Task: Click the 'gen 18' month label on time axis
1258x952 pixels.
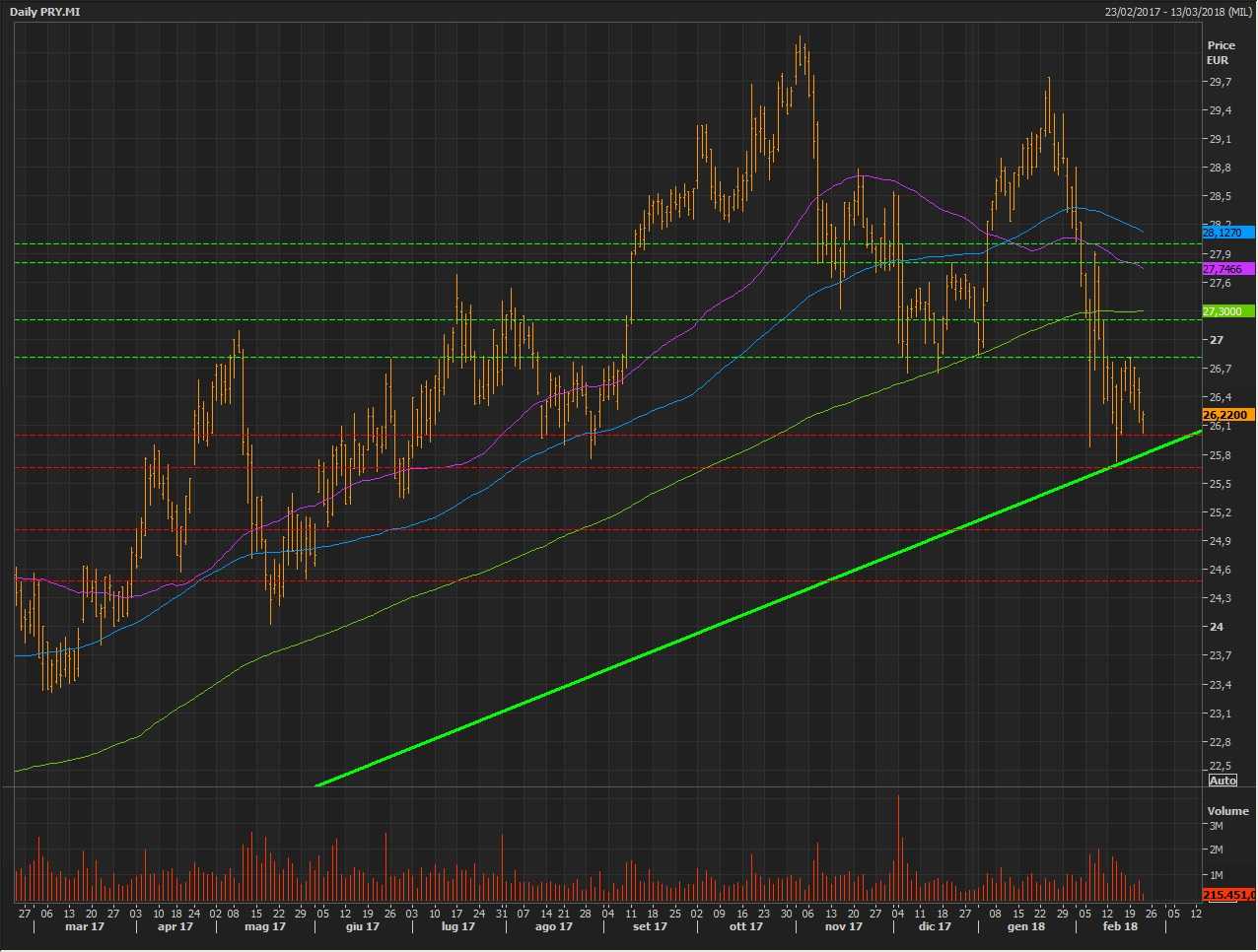Action: (x=1026, y=926)
